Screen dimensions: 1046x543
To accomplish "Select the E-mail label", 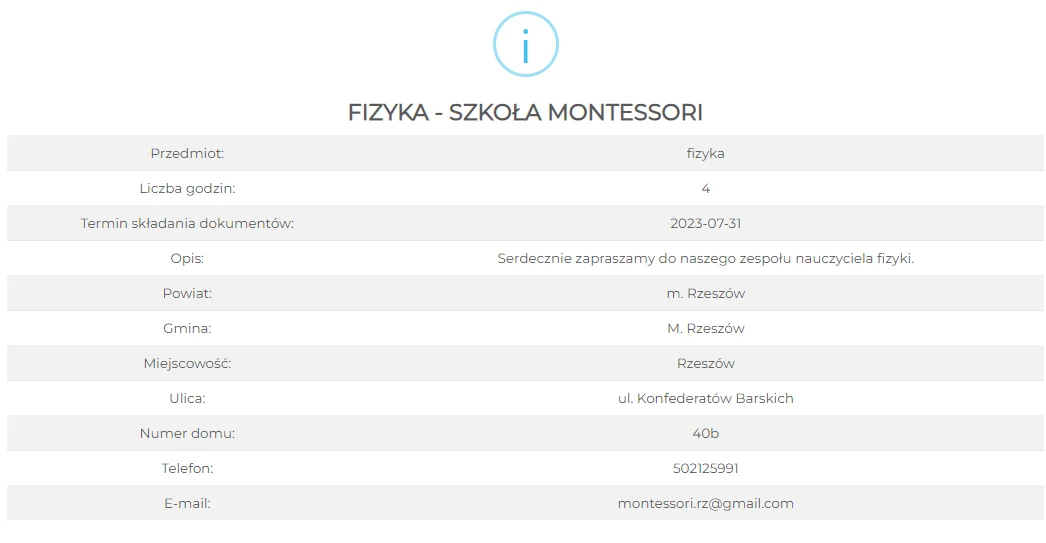I will coord(187,504).
